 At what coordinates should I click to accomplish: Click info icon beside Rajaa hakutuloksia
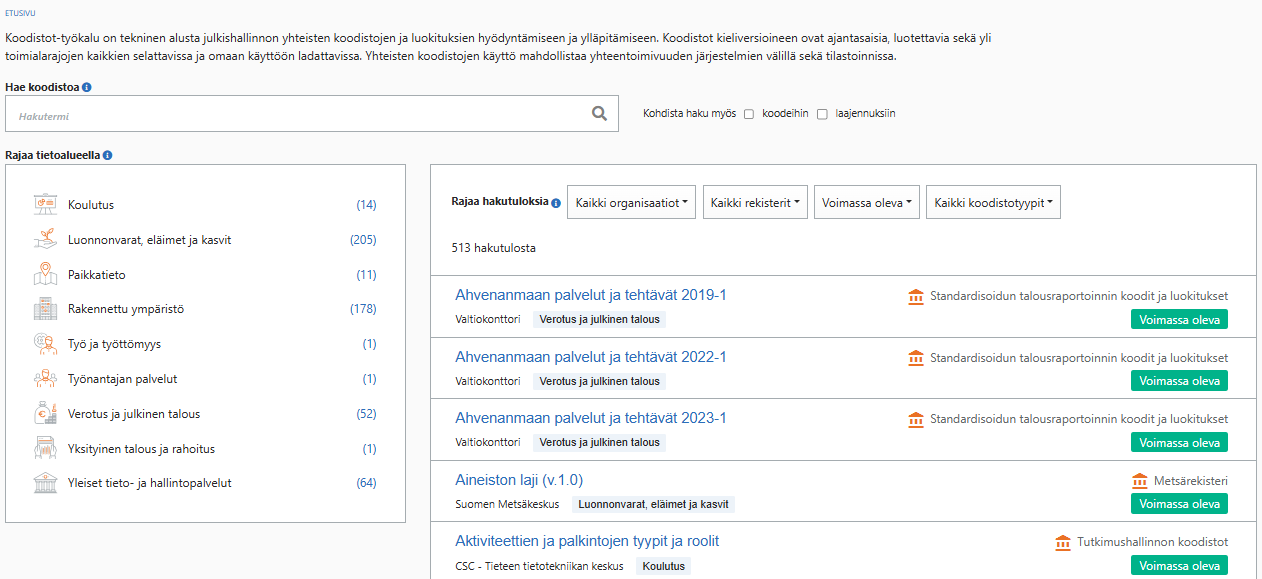[x=556, y=202]
